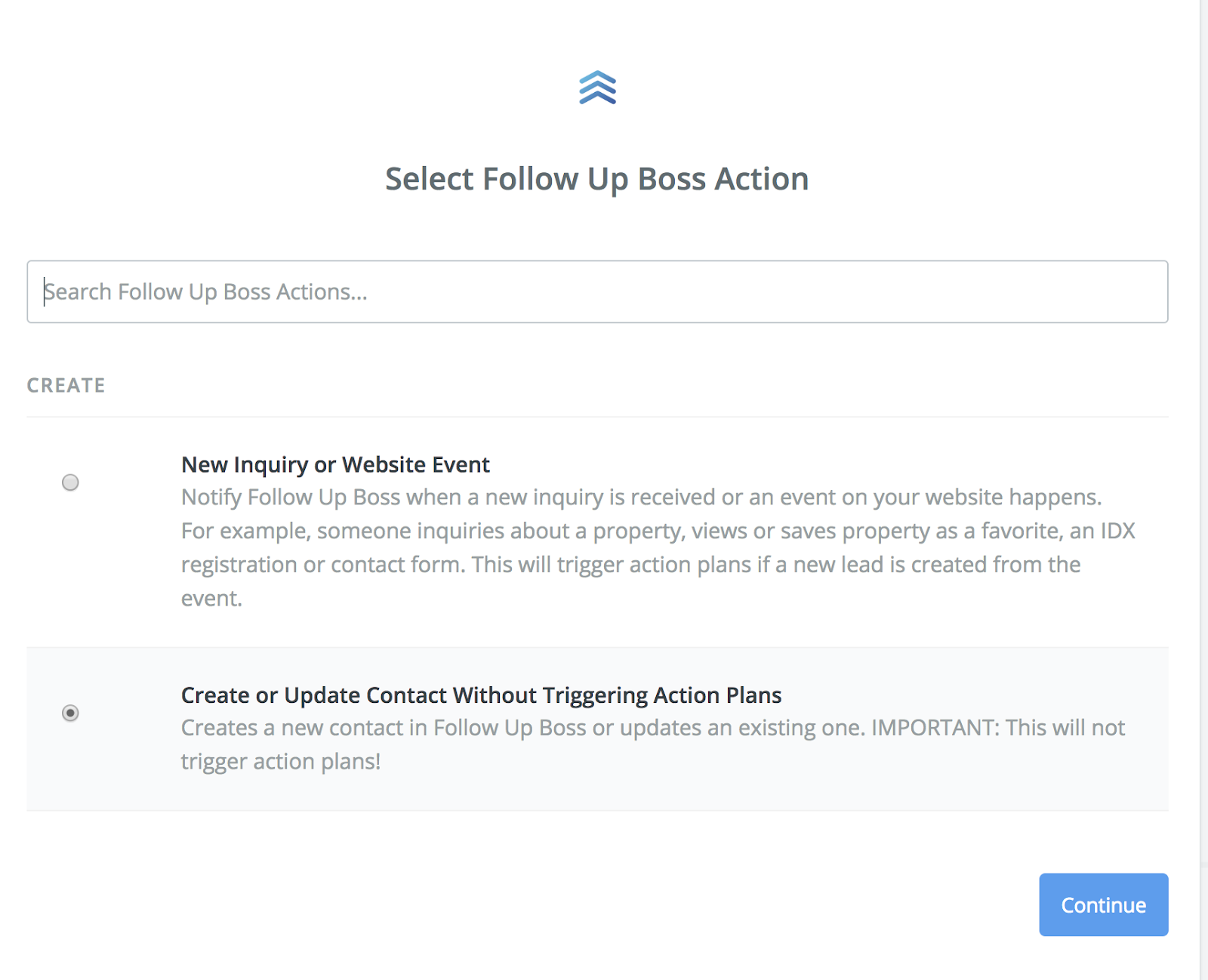Click the word "event." ending the first description
The image size is (1208, 980).
[211, 598]
